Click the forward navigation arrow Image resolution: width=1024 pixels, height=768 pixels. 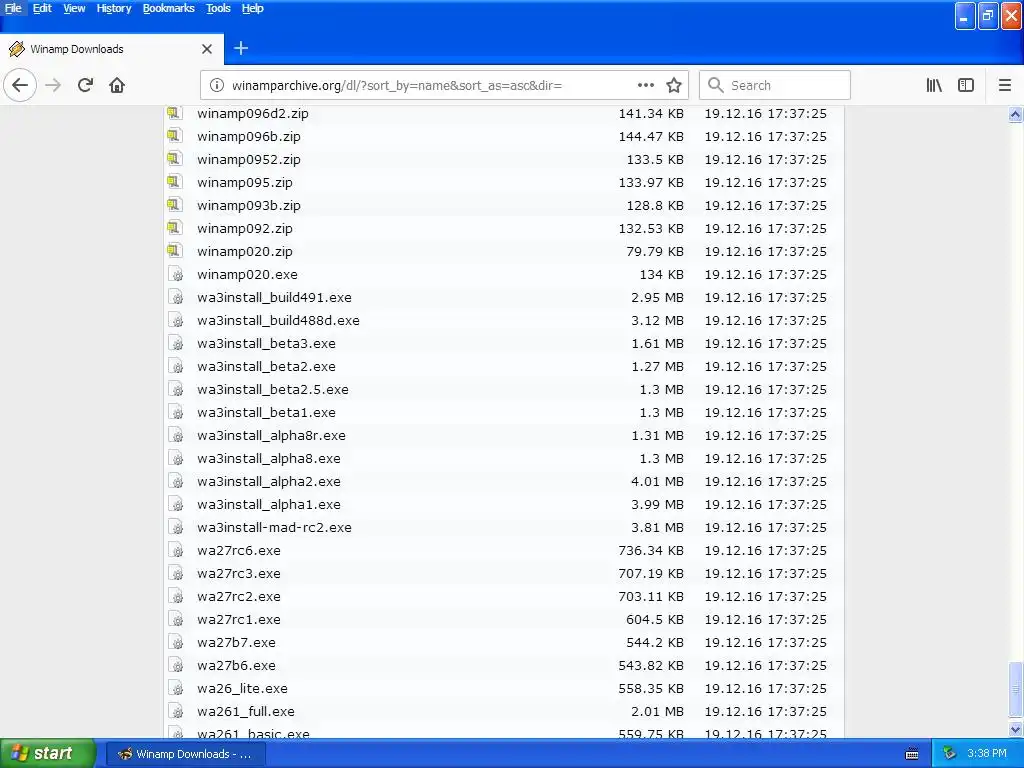click(x=53, y=85)
